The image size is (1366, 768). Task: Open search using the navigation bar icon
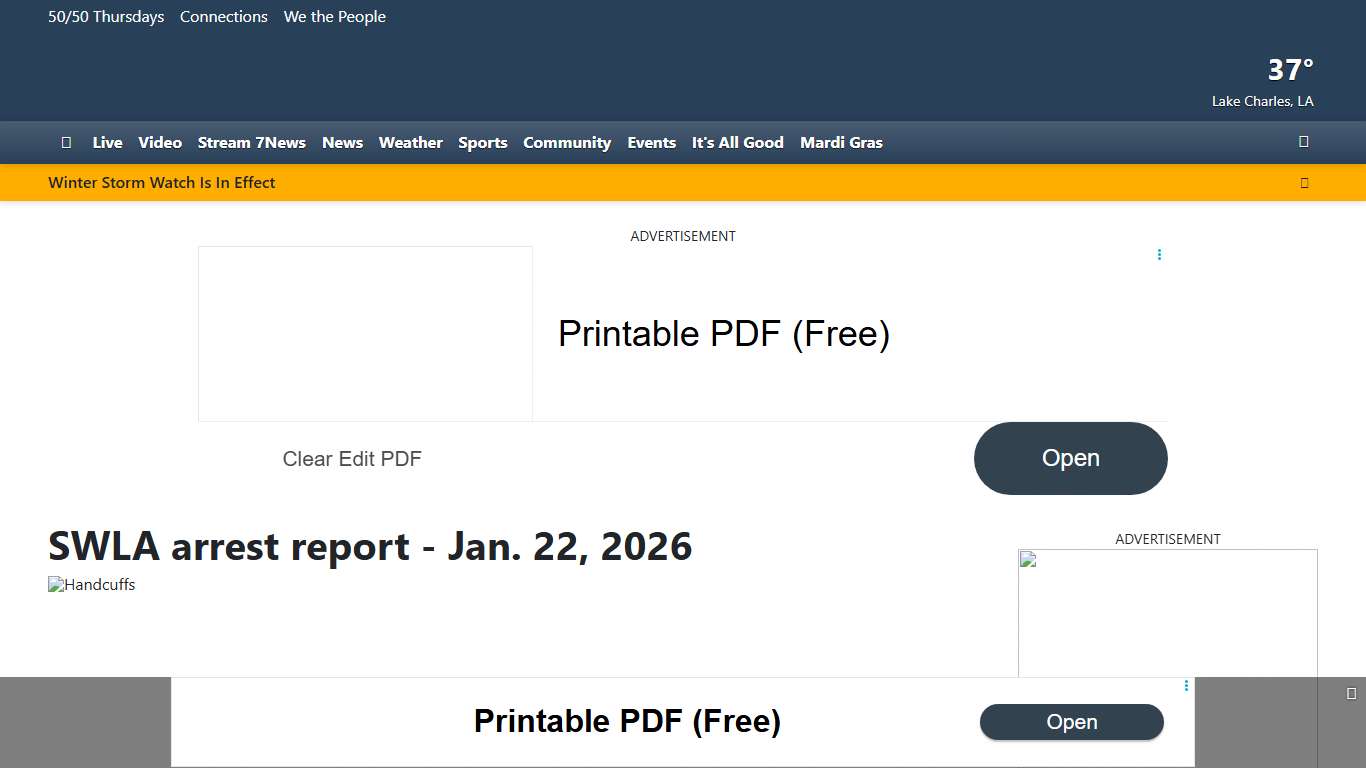(x=1303, y=142)
